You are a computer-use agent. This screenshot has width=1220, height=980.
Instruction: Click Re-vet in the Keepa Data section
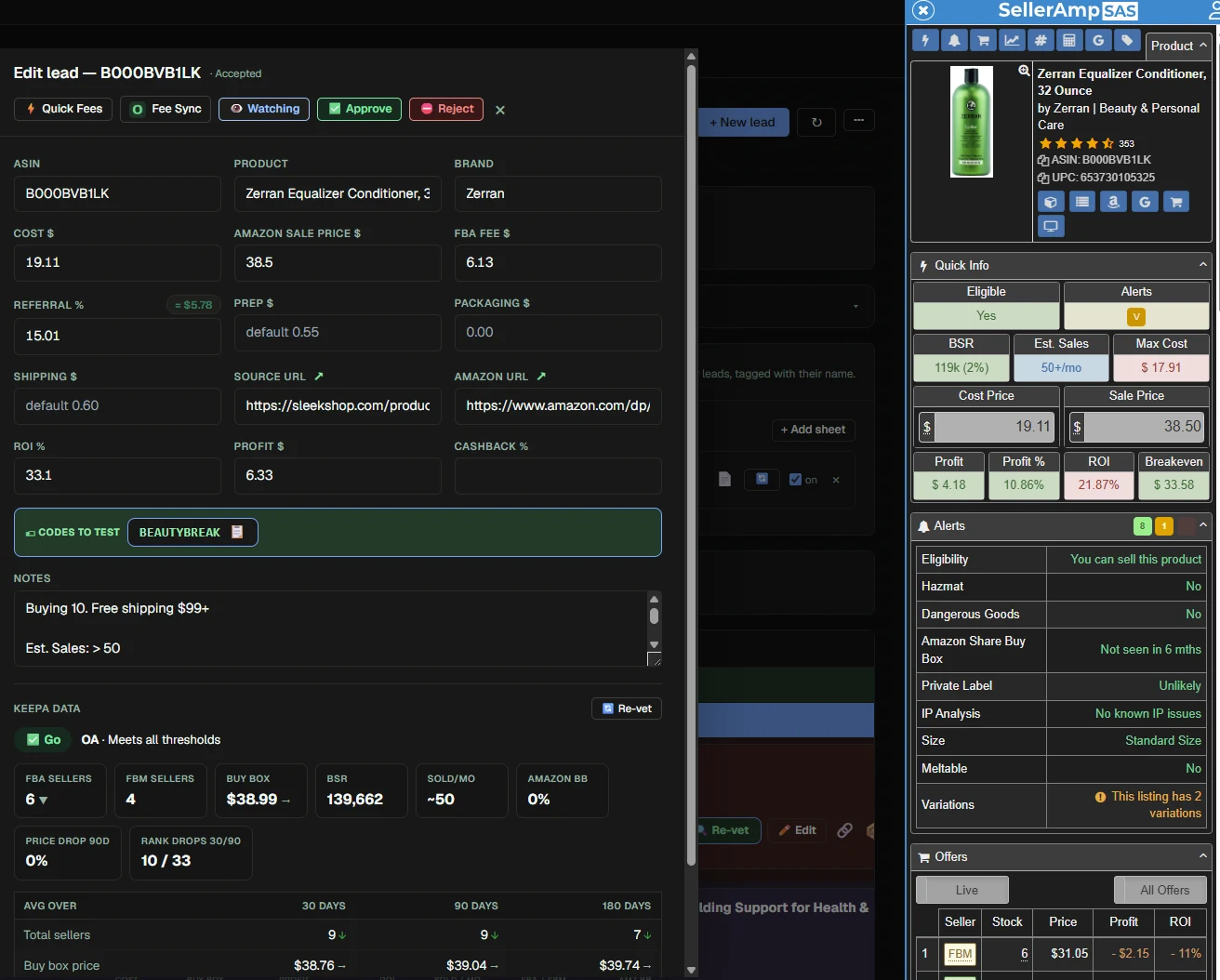(x=627, y=709)
